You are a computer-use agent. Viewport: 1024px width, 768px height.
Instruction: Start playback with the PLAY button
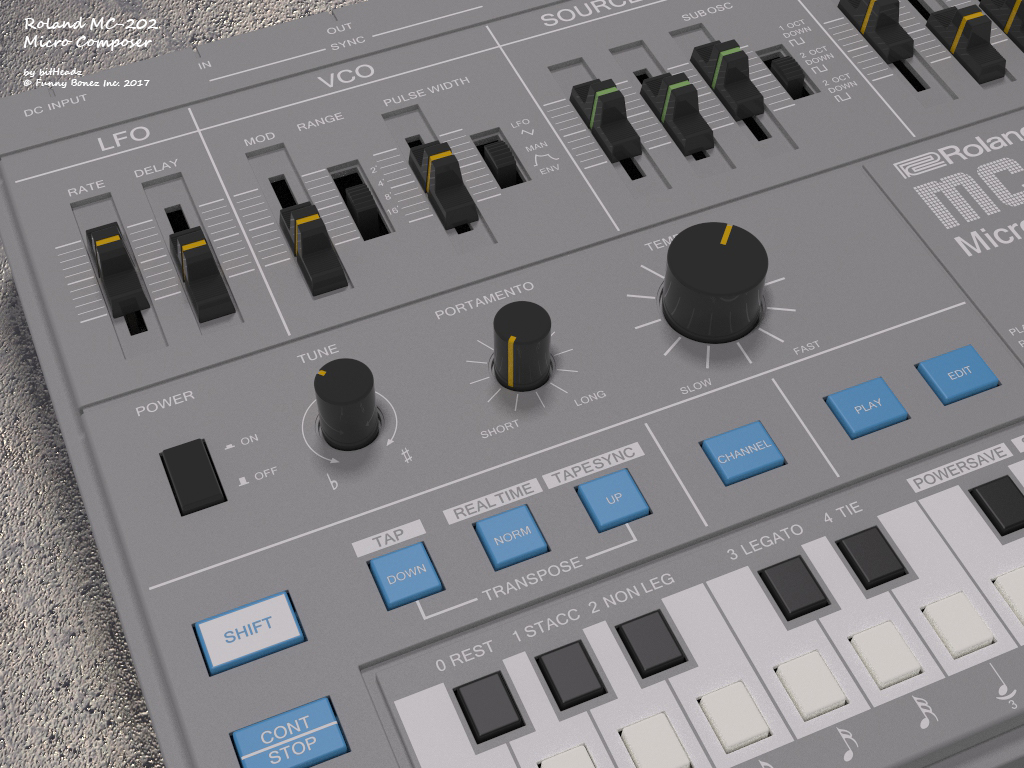click(x=867, y=408)
